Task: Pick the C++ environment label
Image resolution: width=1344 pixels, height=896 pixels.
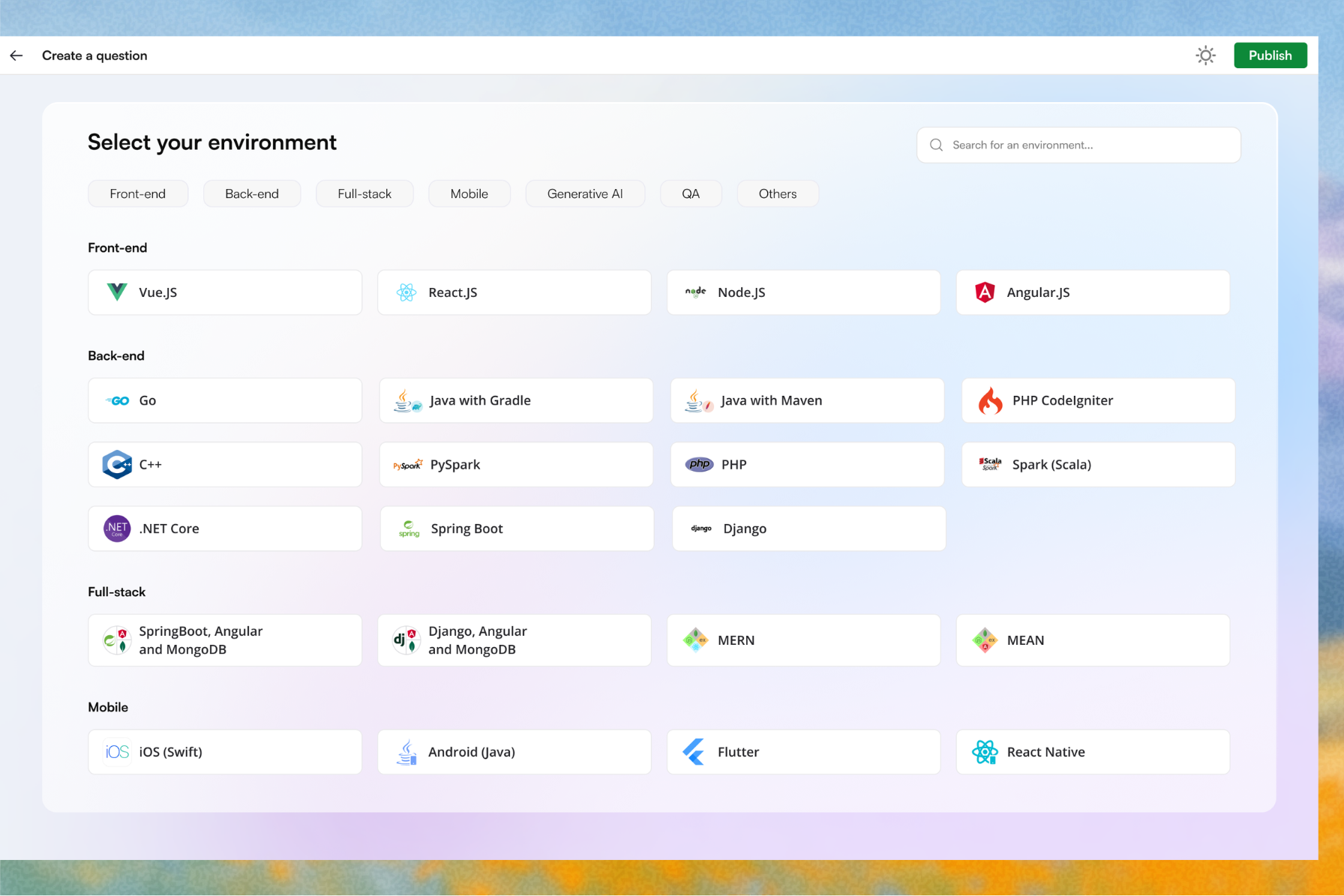Action: pyautogui.click(x=150, y=464)
